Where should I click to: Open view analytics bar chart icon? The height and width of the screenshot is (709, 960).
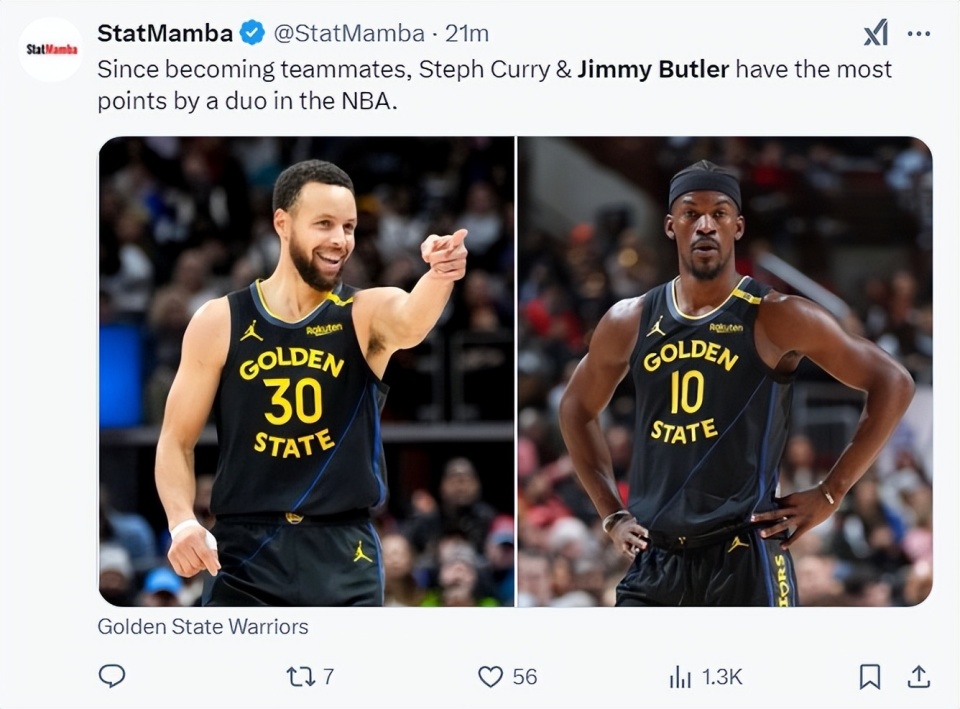[x=680, y=676]
